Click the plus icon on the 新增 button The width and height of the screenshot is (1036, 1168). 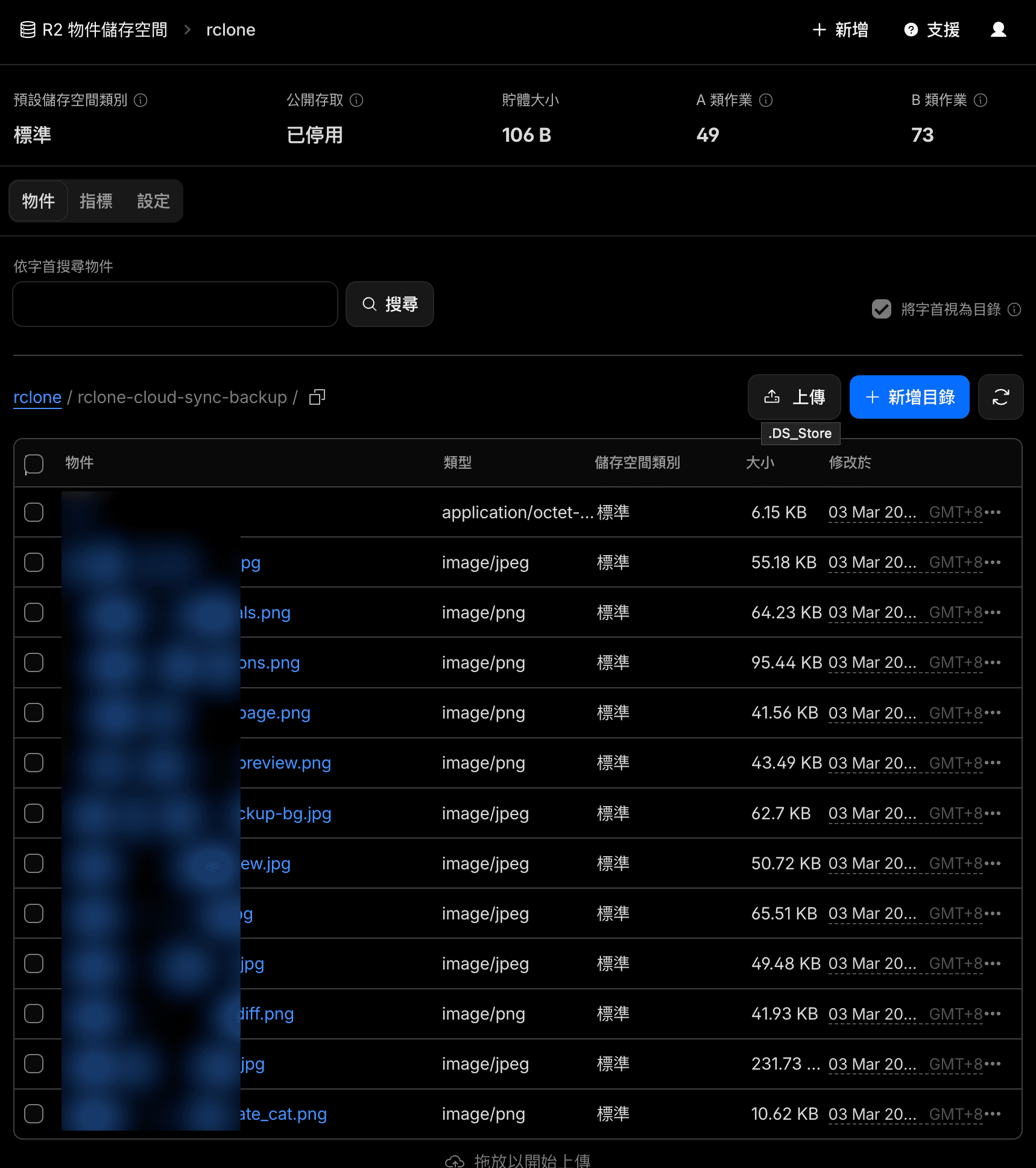(x=818, y=30)
